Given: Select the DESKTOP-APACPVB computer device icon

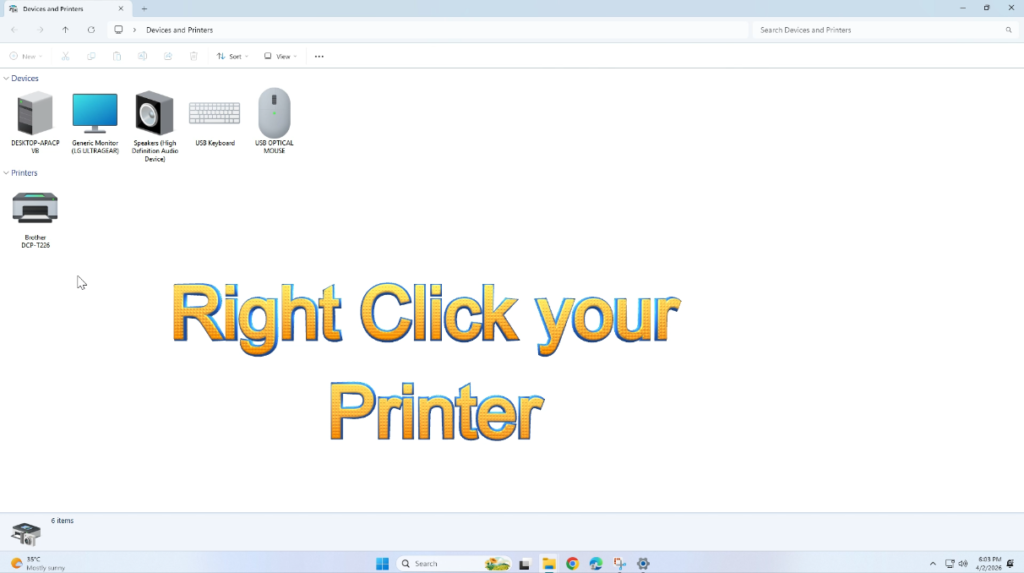Looking at the screenshot, I should coord(35,113).
